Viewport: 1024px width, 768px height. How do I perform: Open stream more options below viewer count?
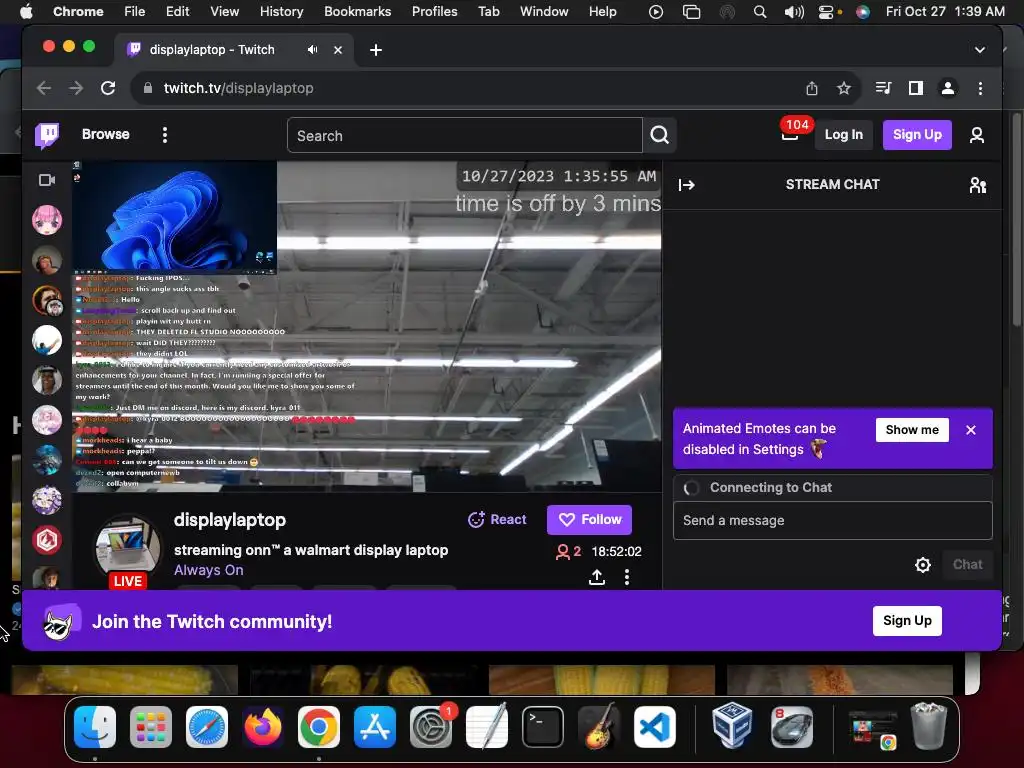point(627,577)
